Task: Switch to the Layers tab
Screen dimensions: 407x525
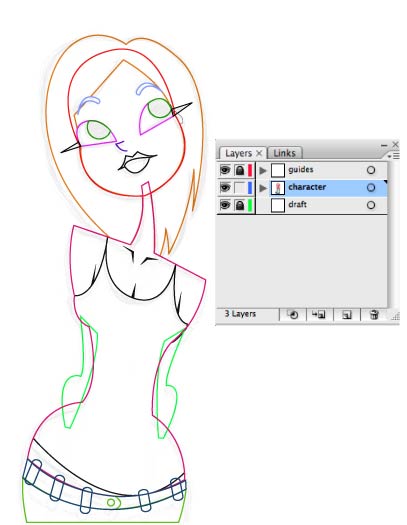Action: [238, 153]
